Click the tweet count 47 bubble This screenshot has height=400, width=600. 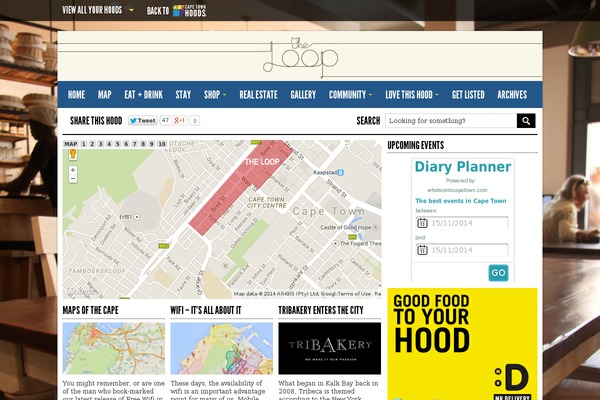point(165,120)
